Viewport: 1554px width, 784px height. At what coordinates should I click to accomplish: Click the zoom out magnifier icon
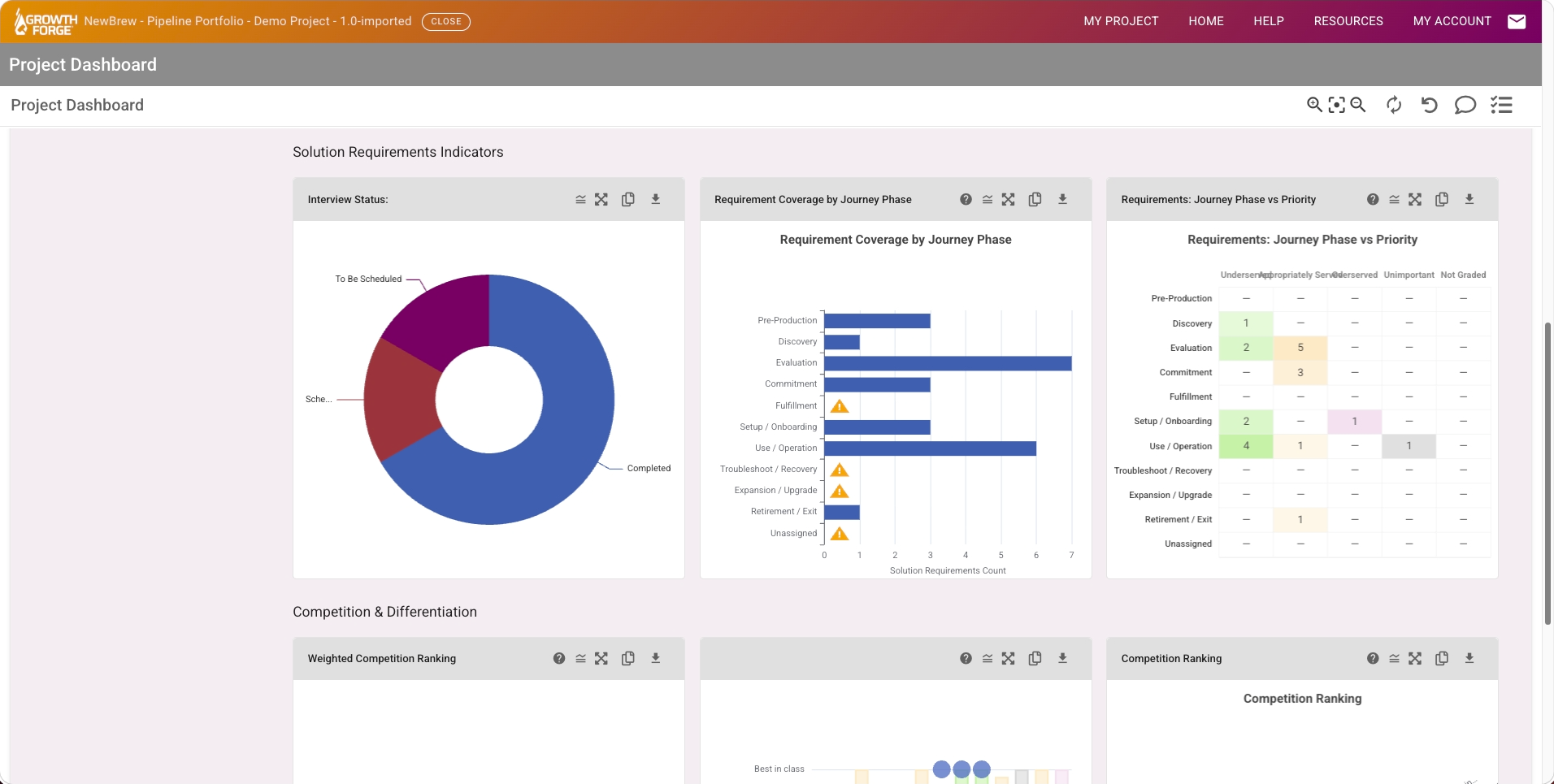(x=1358, y=105)
